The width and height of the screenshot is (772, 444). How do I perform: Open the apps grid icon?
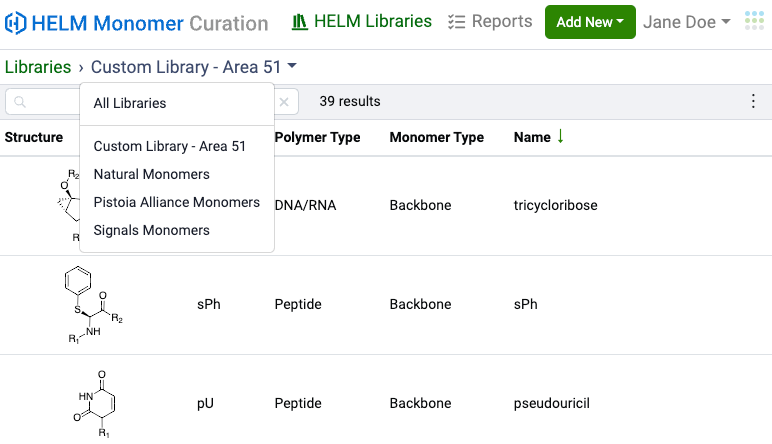[x=754, y=22]
